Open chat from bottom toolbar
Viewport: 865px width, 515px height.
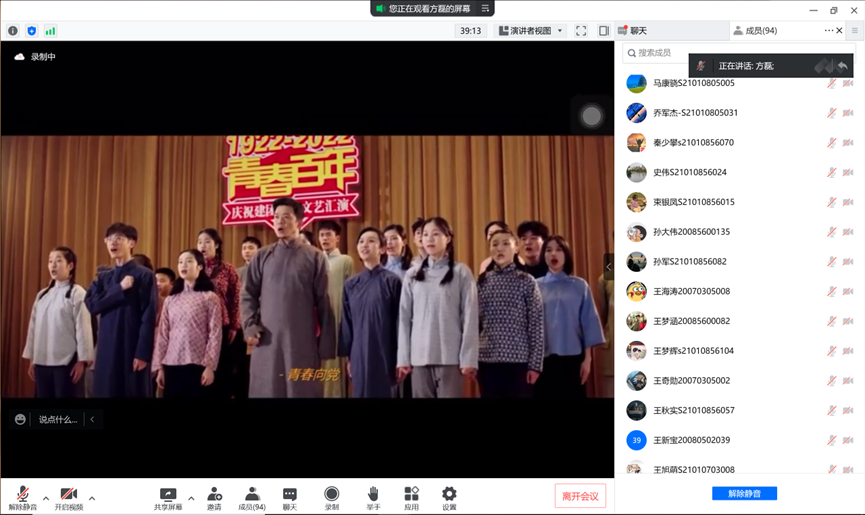click(290, 498)
